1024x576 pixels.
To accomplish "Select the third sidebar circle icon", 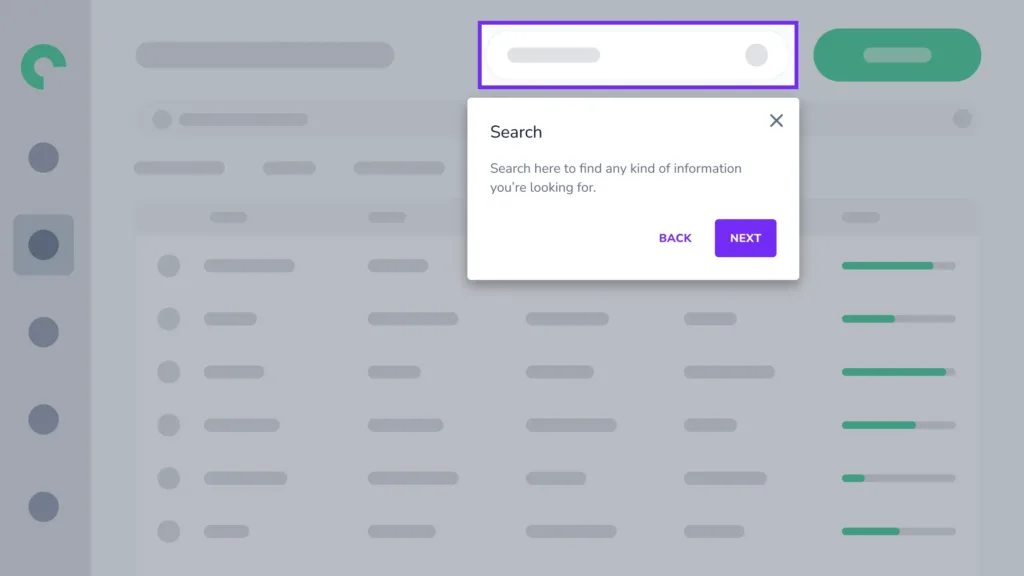I will coord(44,332).
